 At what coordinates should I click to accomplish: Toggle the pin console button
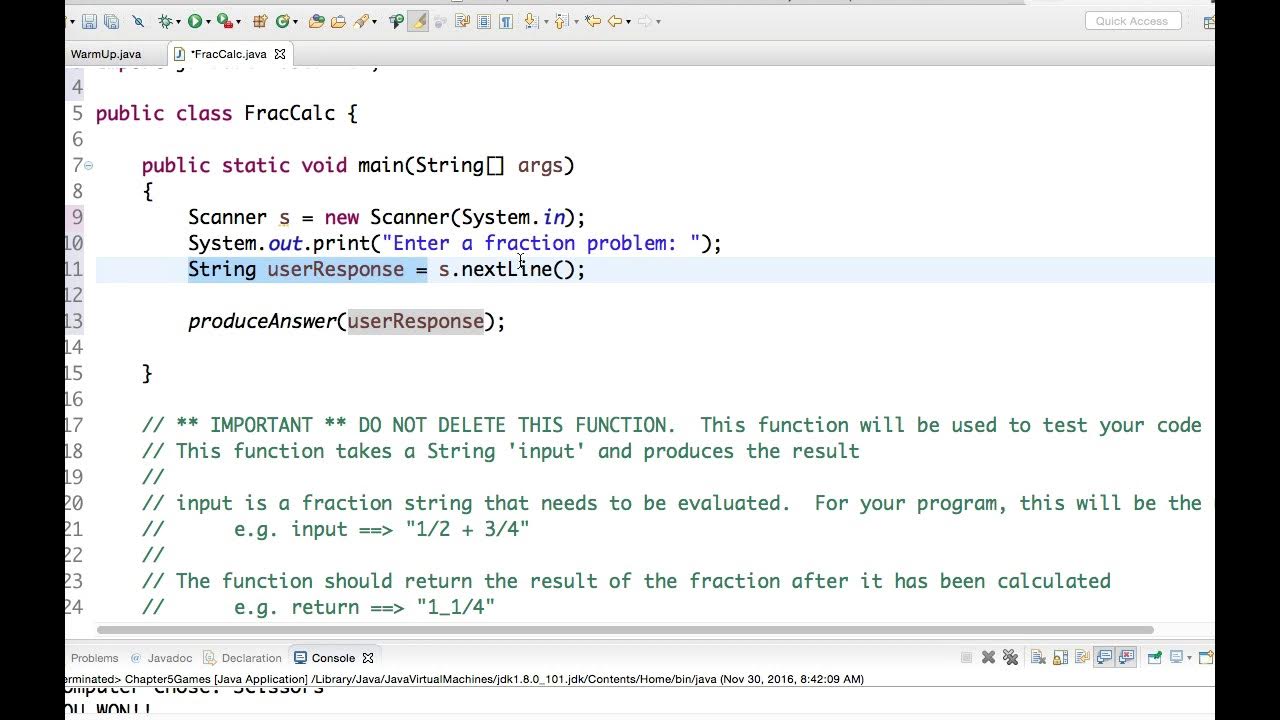coord(1154,657)
